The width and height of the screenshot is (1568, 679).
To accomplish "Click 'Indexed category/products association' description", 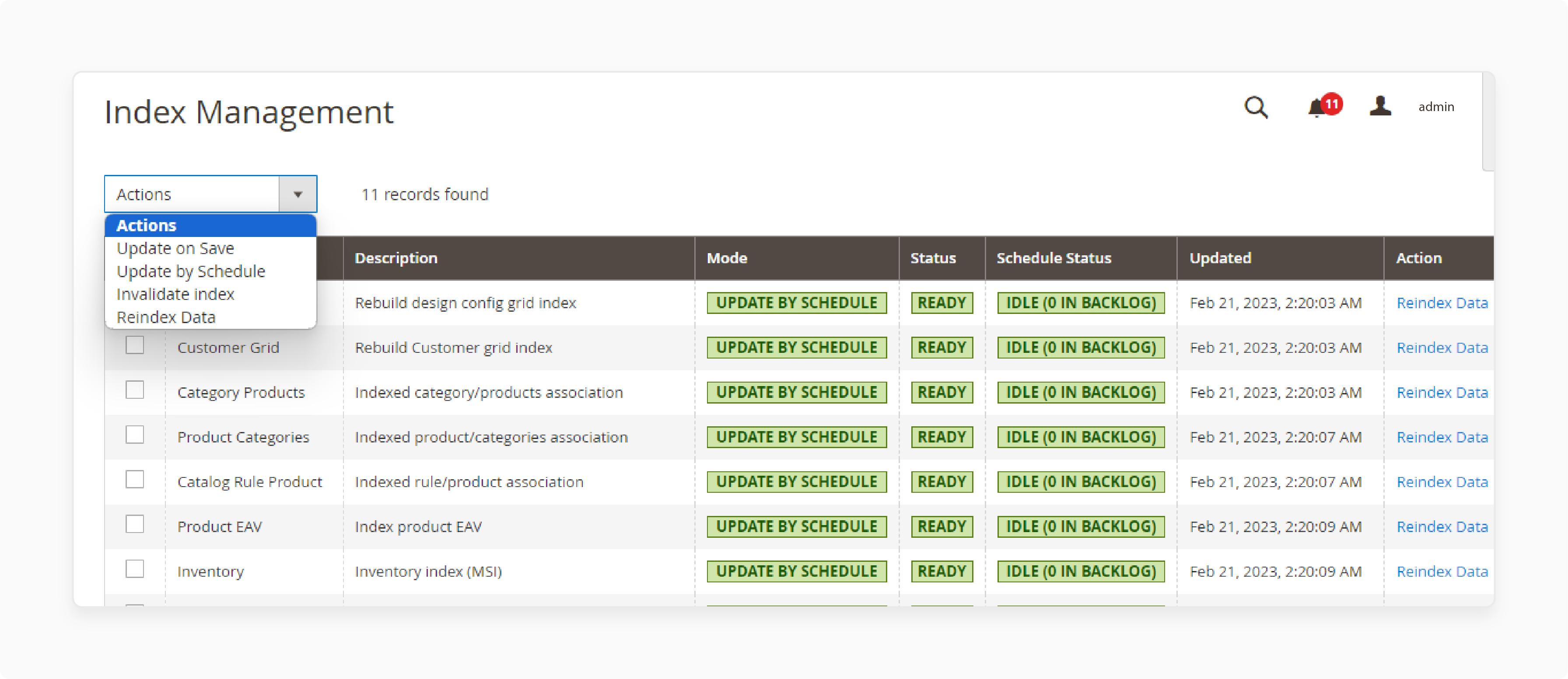I will [x=489, y=393].
